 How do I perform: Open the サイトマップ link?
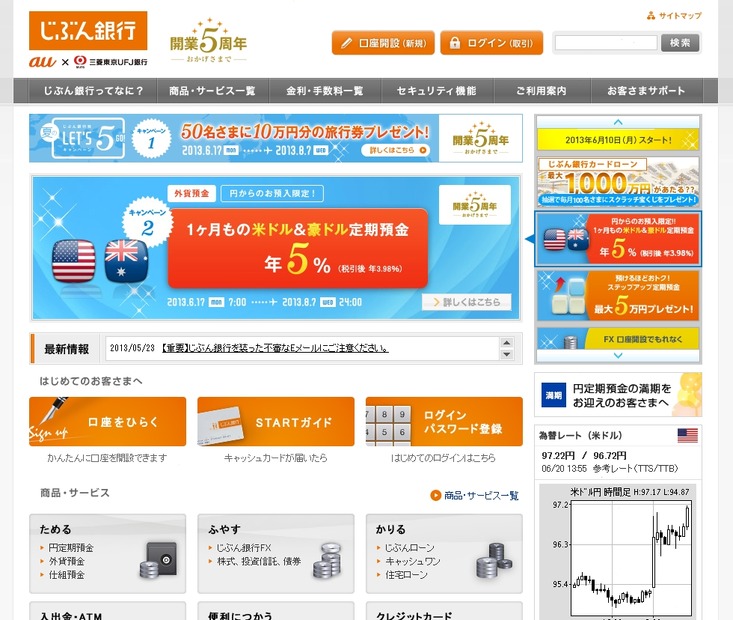click(674, 16)
